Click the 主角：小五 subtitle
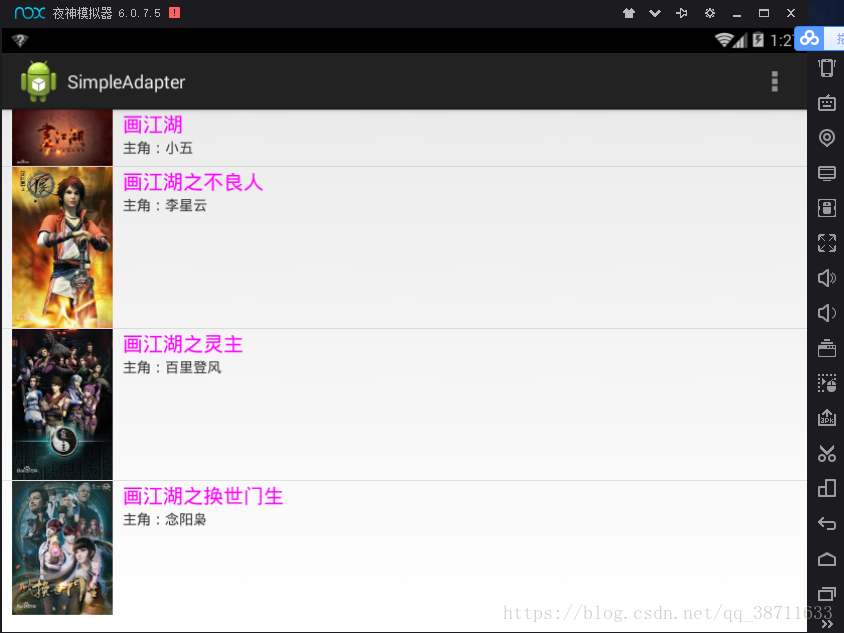 (x=158, y=148)
